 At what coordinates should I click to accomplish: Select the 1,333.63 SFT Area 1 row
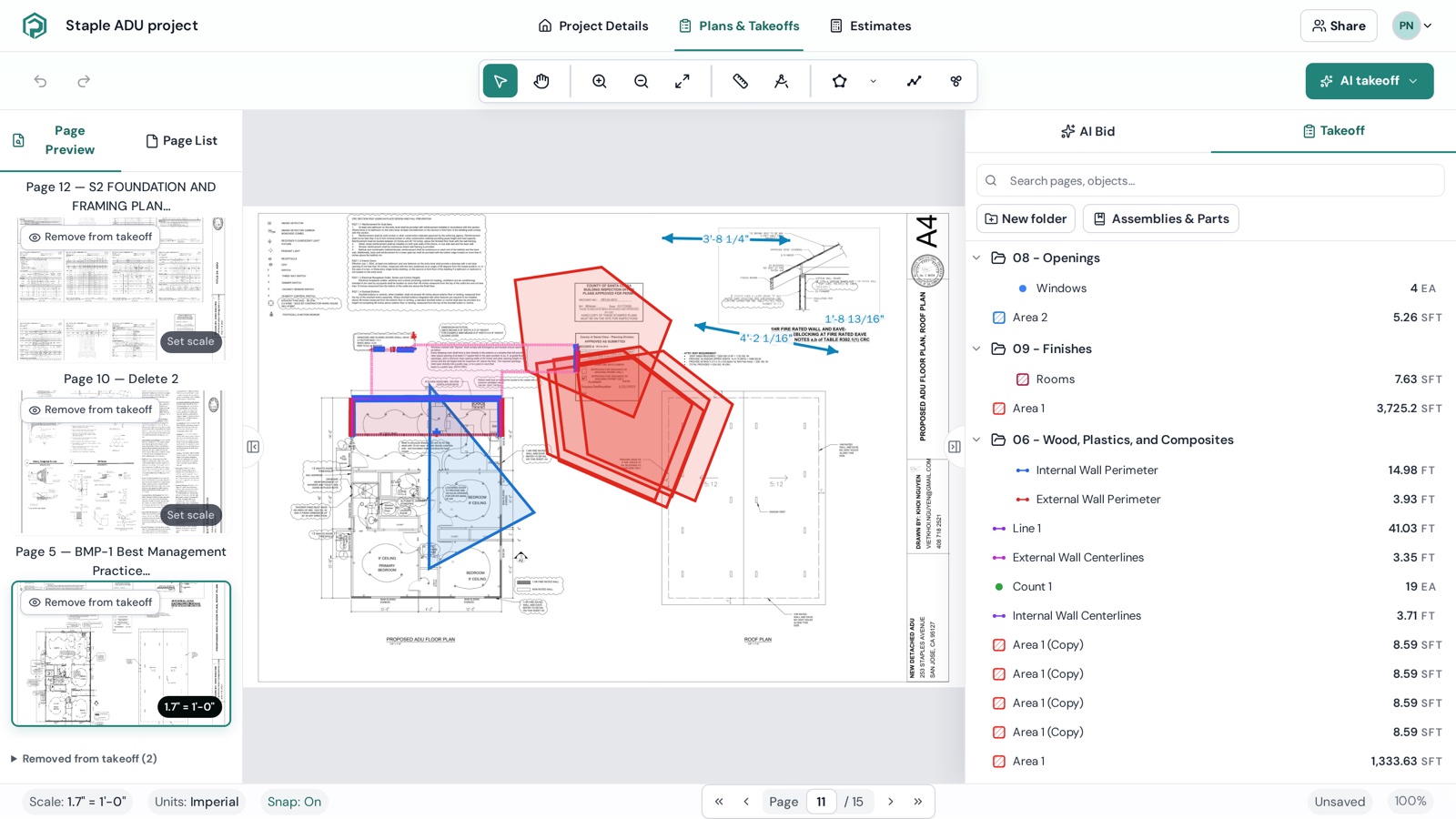pos(1210,762)
